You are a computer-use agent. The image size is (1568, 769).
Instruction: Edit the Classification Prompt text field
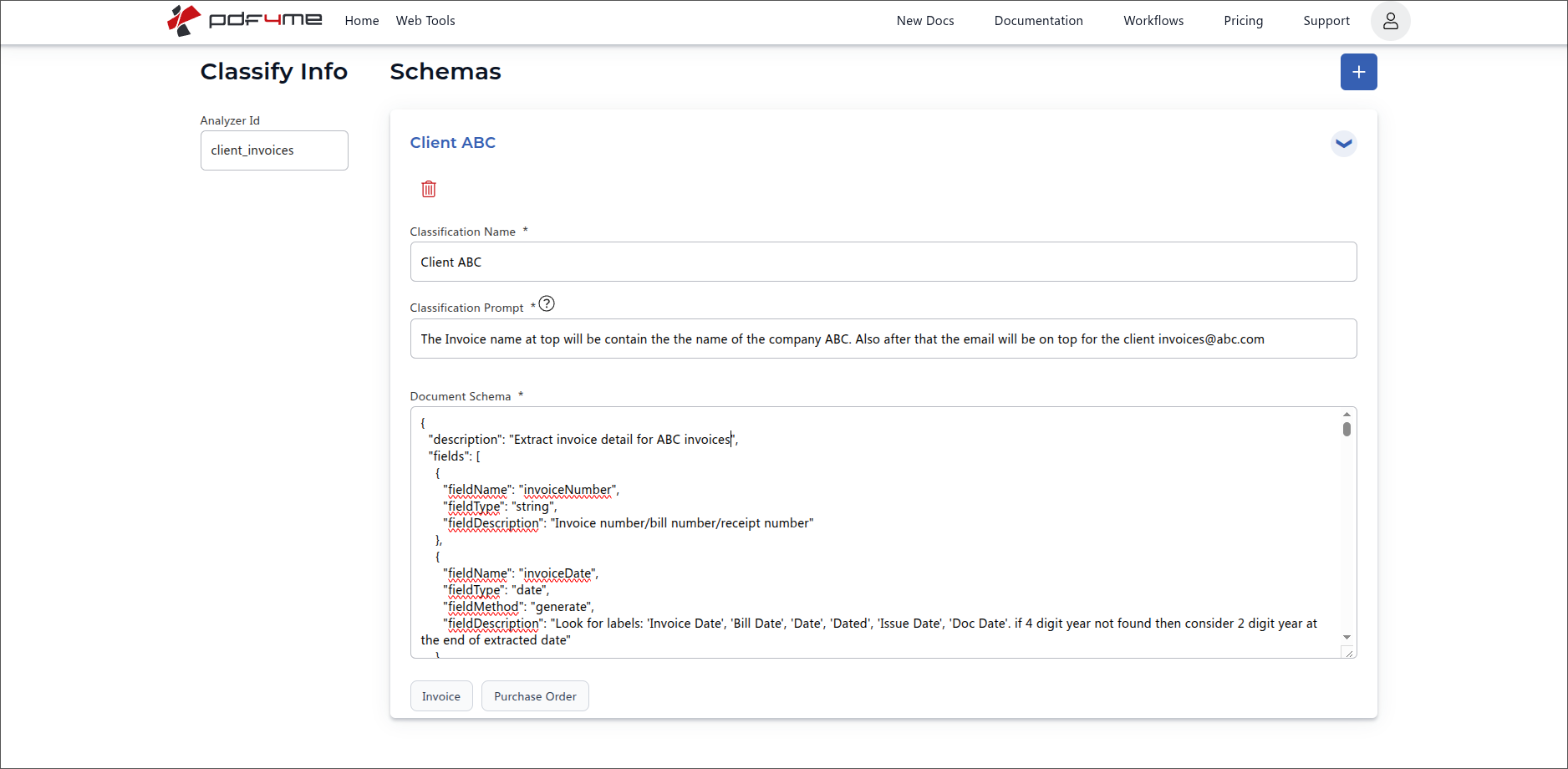(883, 339)
